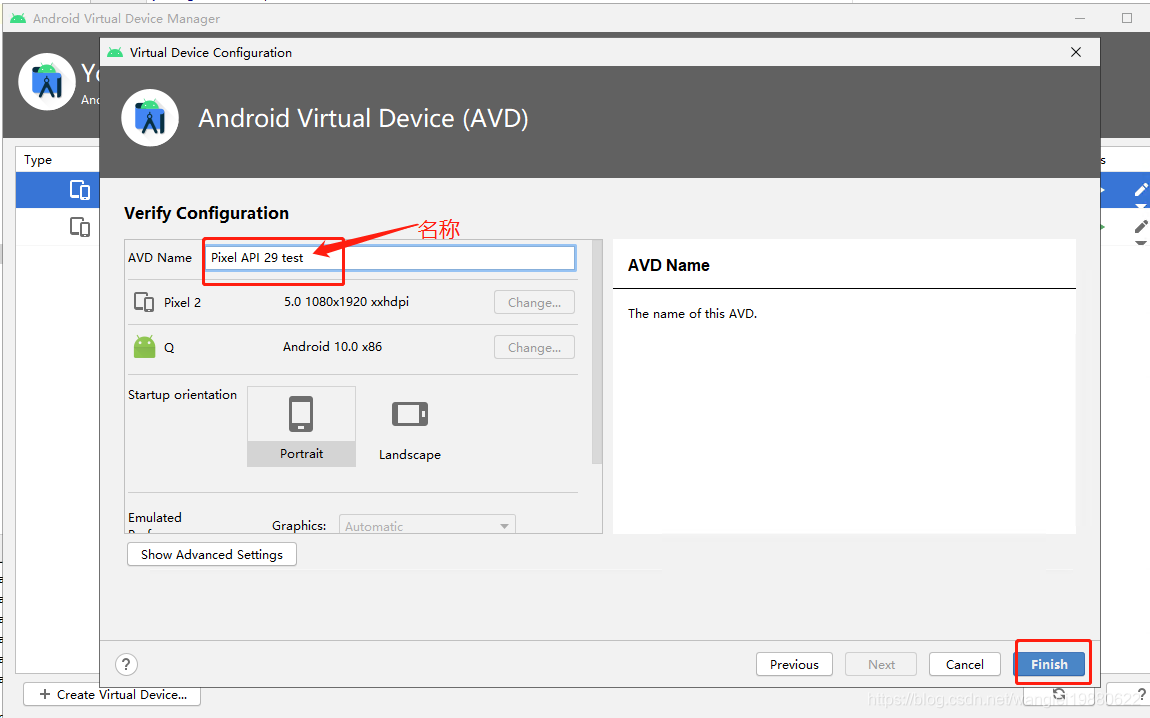Click the Android icon in dialog title bar
Screen dimensions: 1150x718
pos(115,52)
